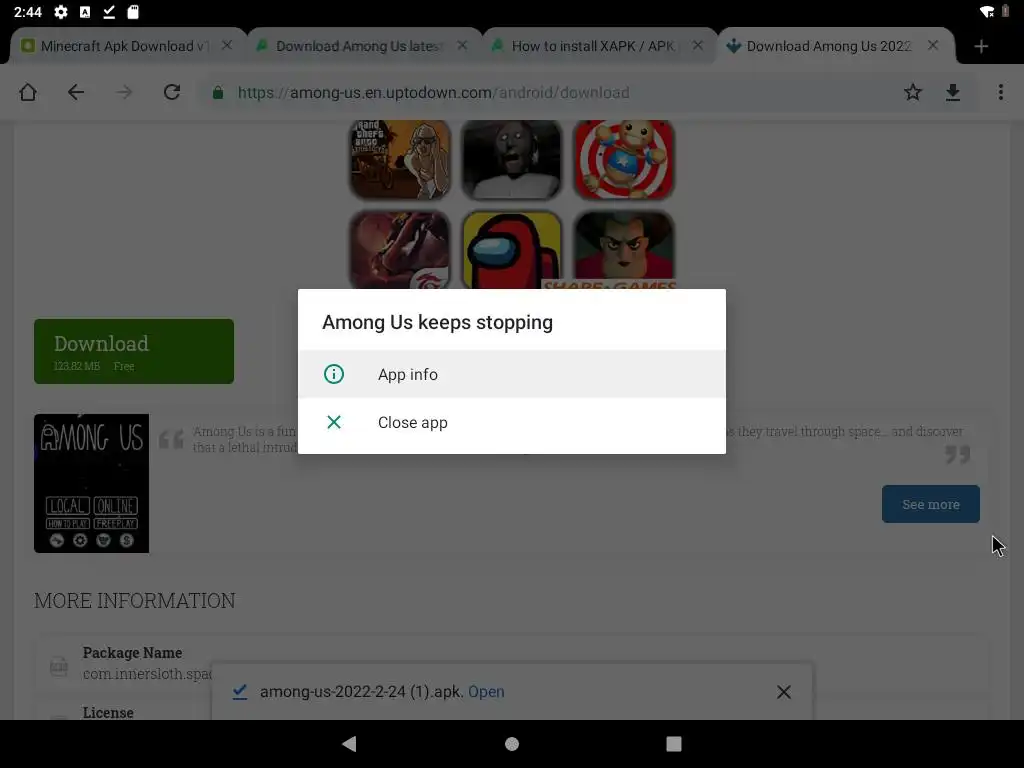Click the See more button

point(931,504)
